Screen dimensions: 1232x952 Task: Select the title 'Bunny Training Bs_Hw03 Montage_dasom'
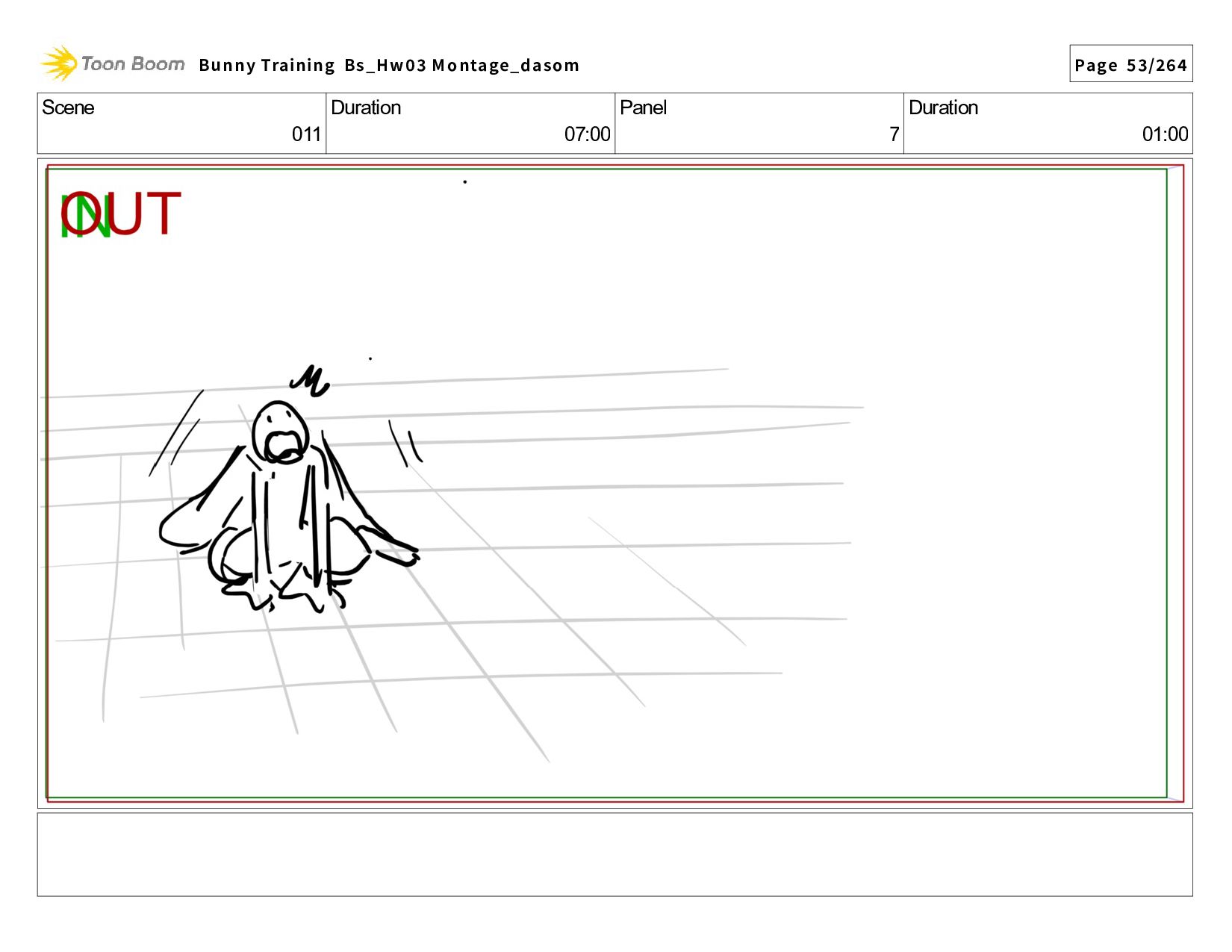pos(389,66)
